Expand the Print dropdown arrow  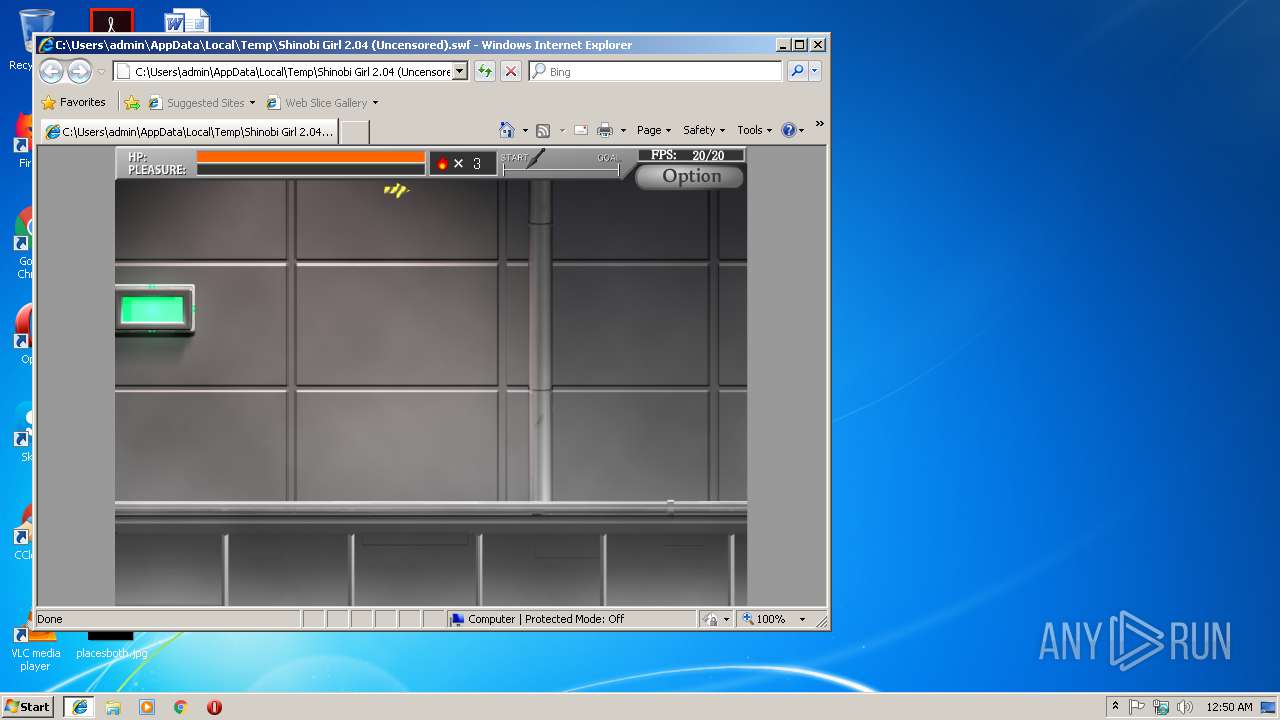coord(623,130)
